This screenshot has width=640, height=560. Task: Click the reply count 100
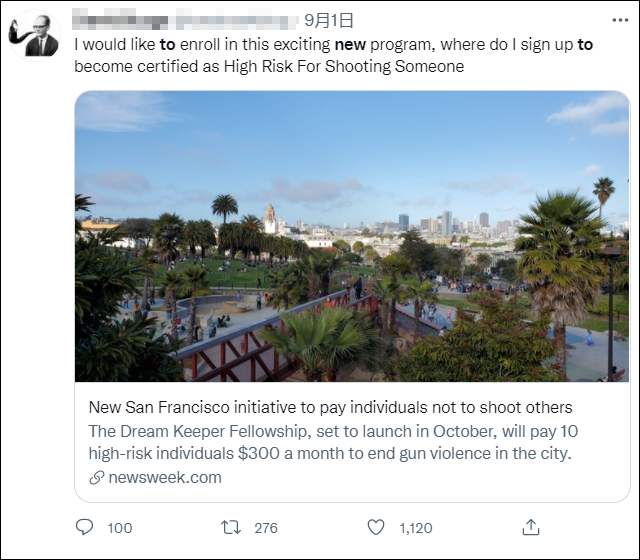coord(119,528)
